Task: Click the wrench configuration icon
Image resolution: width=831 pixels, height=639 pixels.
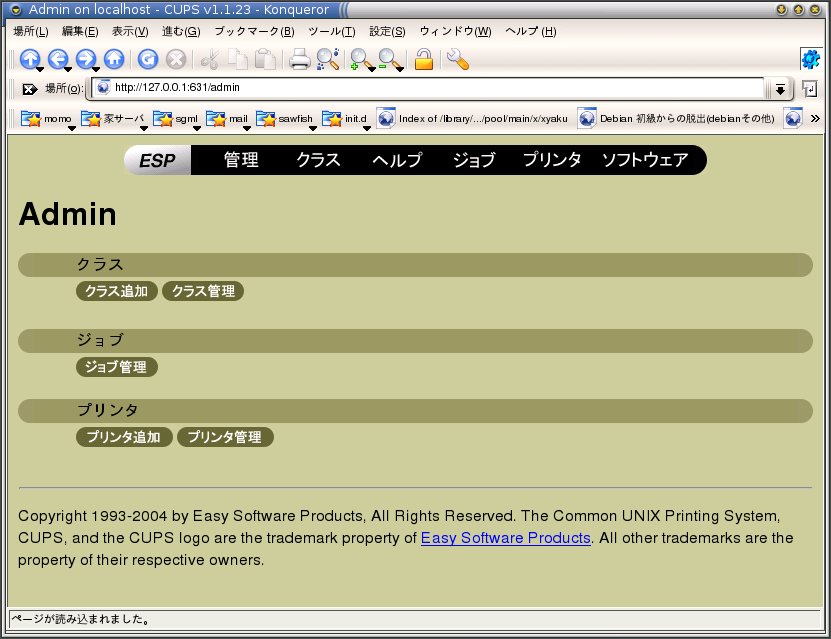Action: pyautogui.click(x=457, y=59)
